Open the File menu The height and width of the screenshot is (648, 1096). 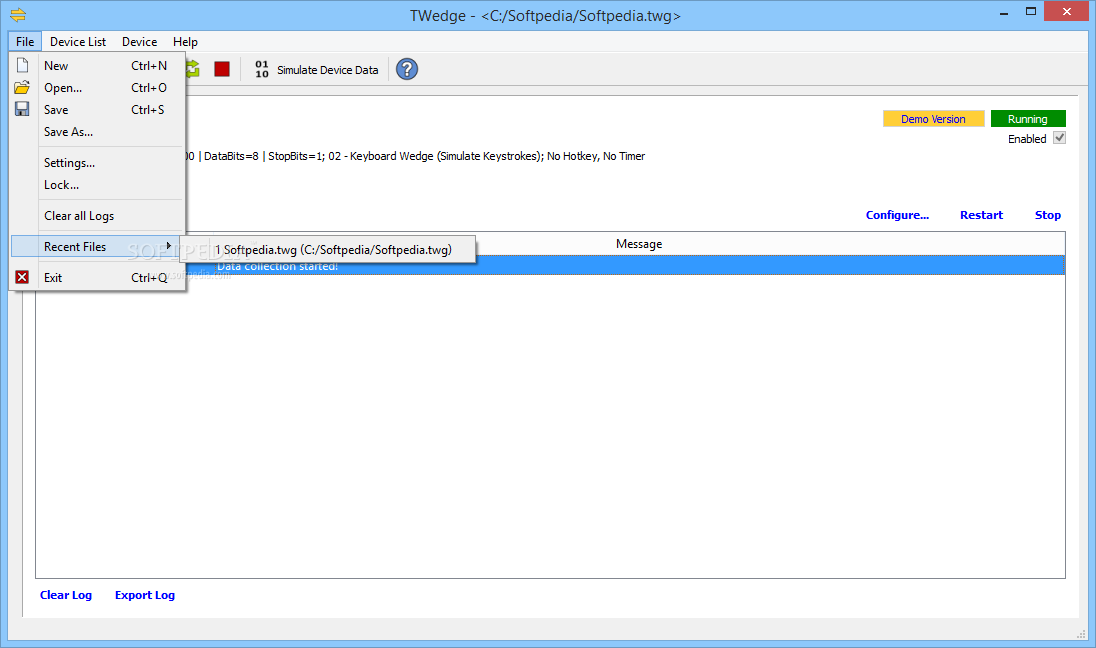(25, 42)
